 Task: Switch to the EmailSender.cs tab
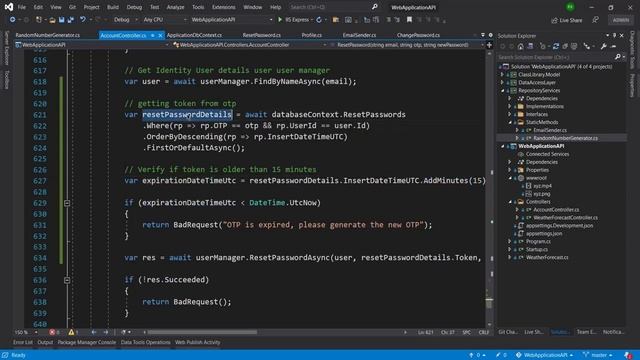[x=360, y=35]
